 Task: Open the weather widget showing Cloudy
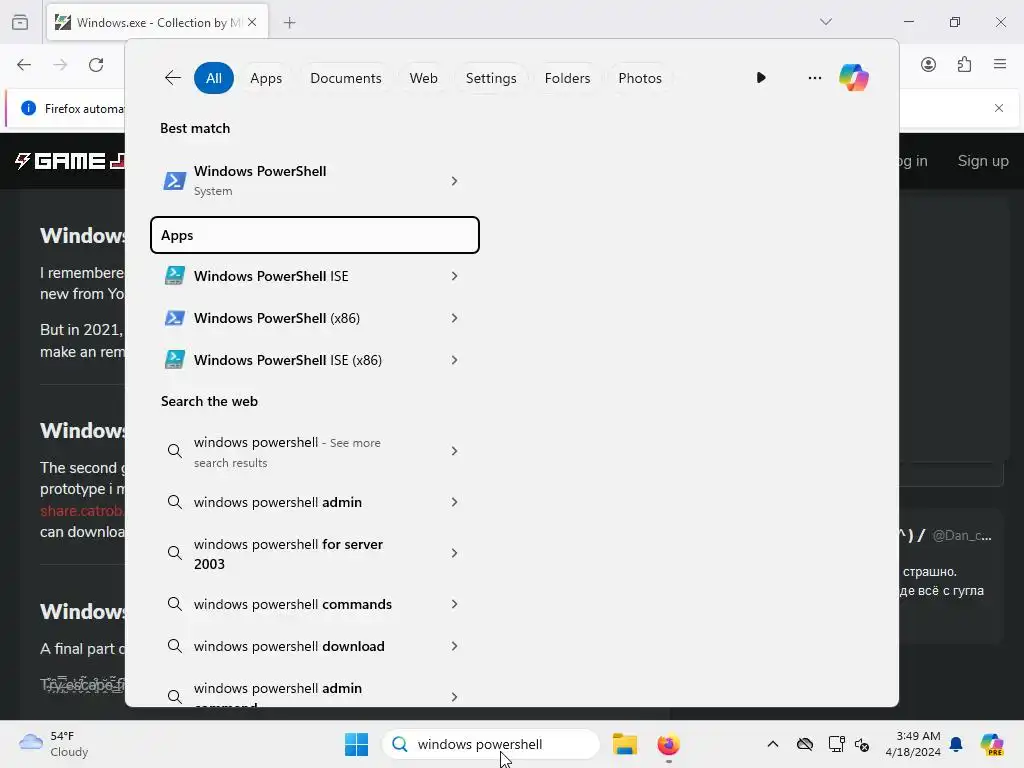click(x=54, y=744)
